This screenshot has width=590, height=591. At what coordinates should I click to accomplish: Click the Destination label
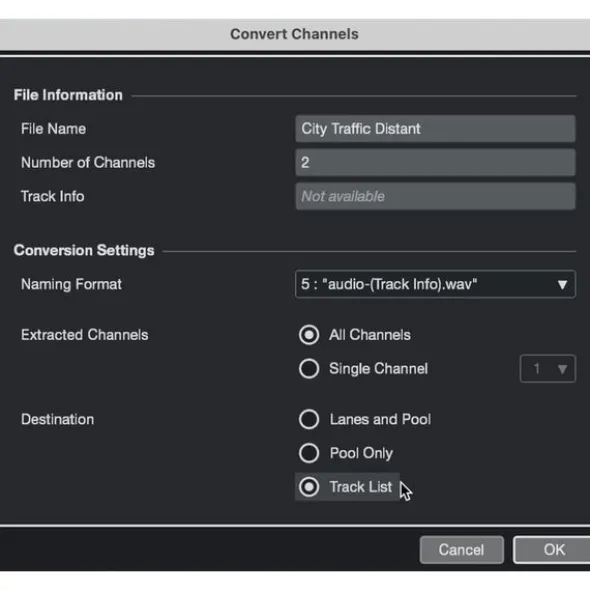point(57,419)
